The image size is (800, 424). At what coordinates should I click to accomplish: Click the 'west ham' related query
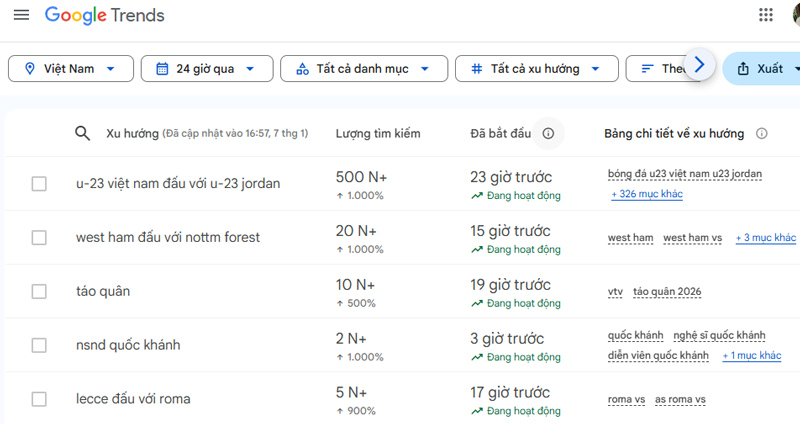(x=630, y=238)
